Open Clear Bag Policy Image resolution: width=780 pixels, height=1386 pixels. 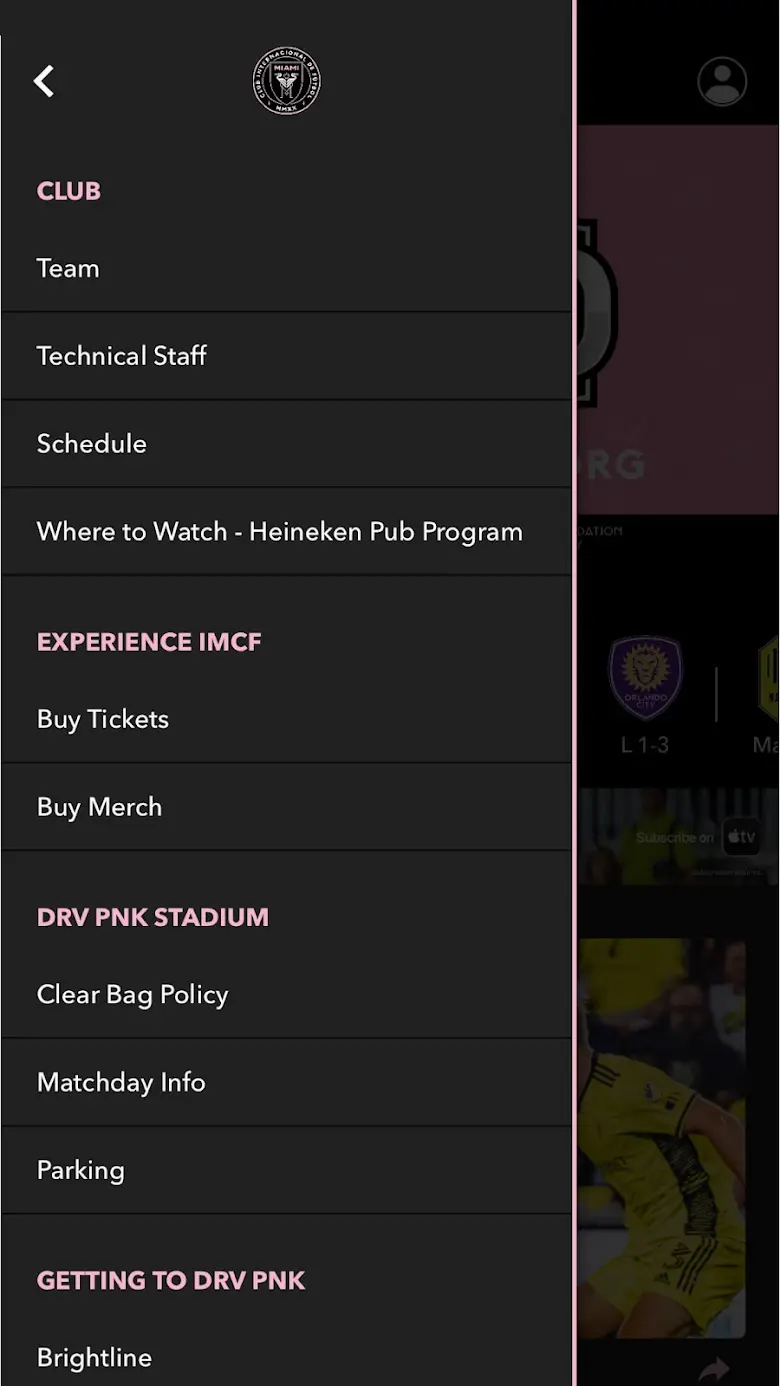[286, 995]
